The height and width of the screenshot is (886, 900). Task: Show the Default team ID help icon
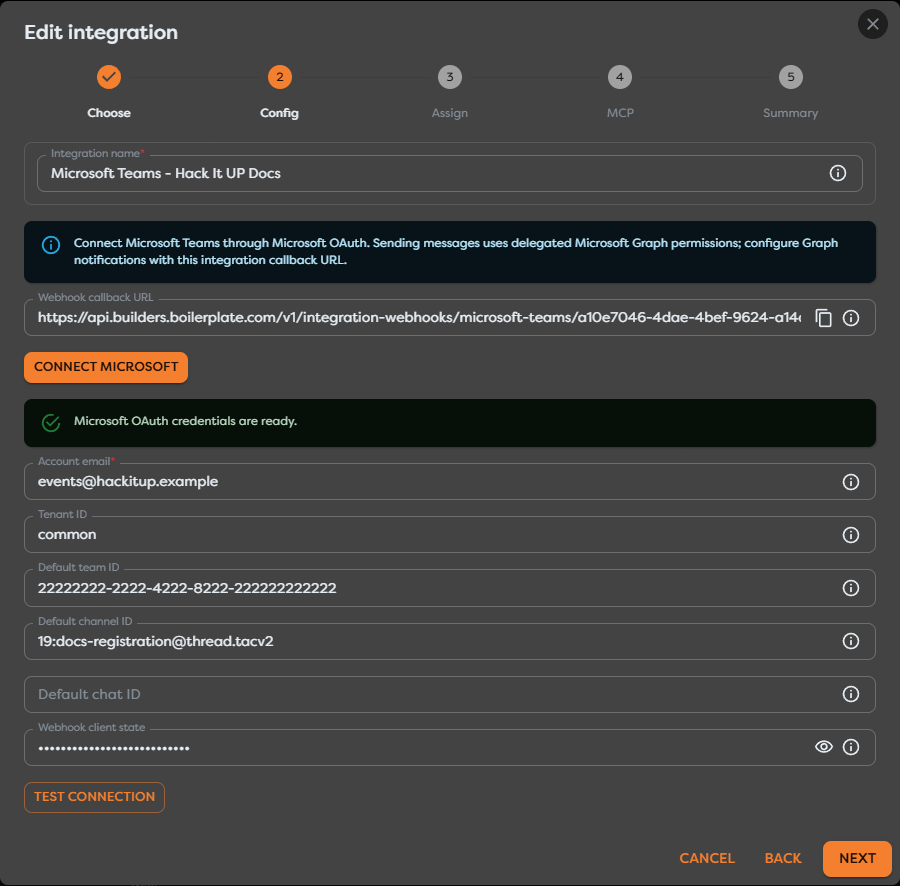click(x=851, y=588)
